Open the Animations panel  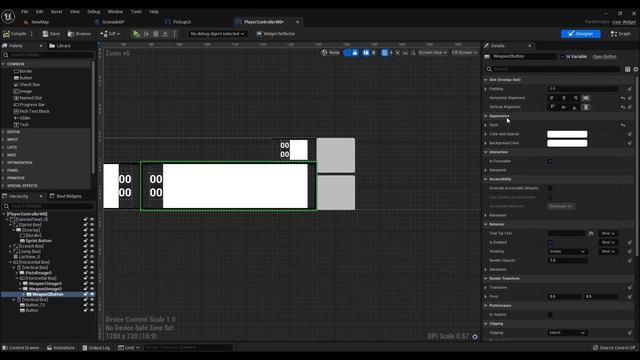(x=61, y=348)
